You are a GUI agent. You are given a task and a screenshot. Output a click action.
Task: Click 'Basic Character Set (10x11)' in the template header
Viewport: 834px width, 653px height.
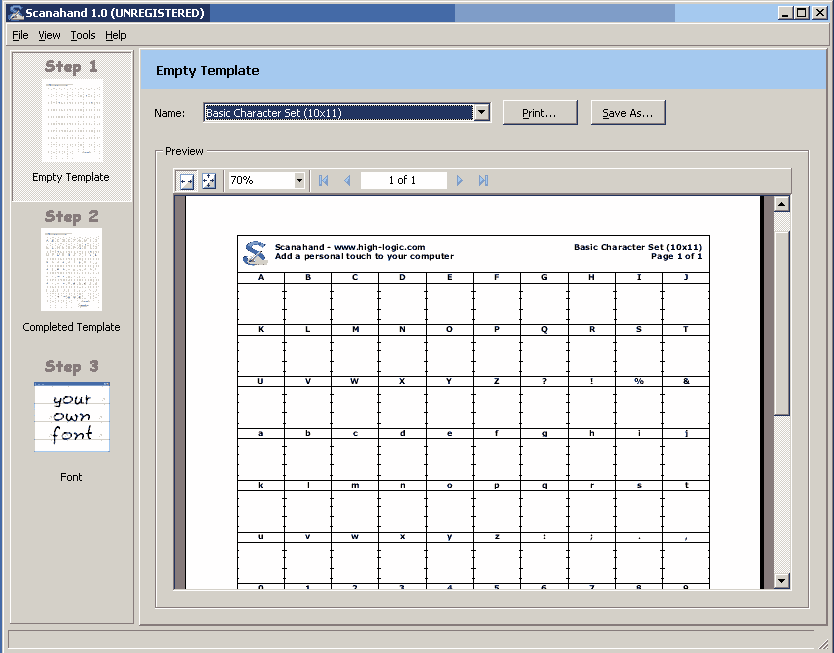point(638,247)
